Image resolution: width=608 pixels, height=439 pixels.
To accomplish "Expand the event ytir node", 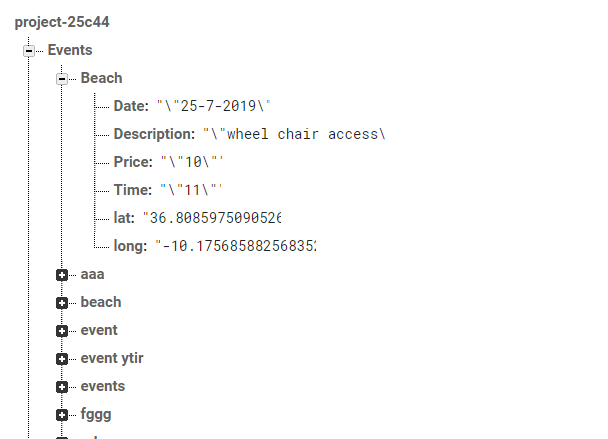I will (62, 359).
